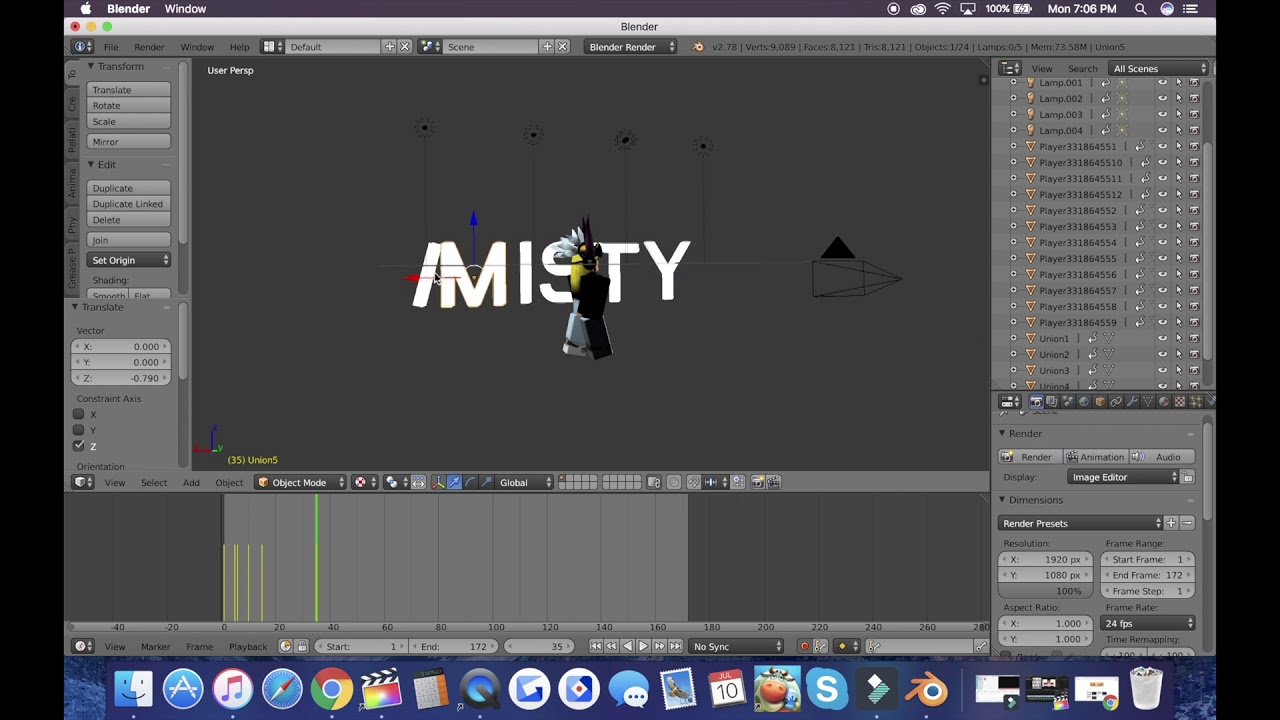The height and width of the screenshot is (720, 1280).
Task: Open the Render menu in info header
Action: pos(149,47)
